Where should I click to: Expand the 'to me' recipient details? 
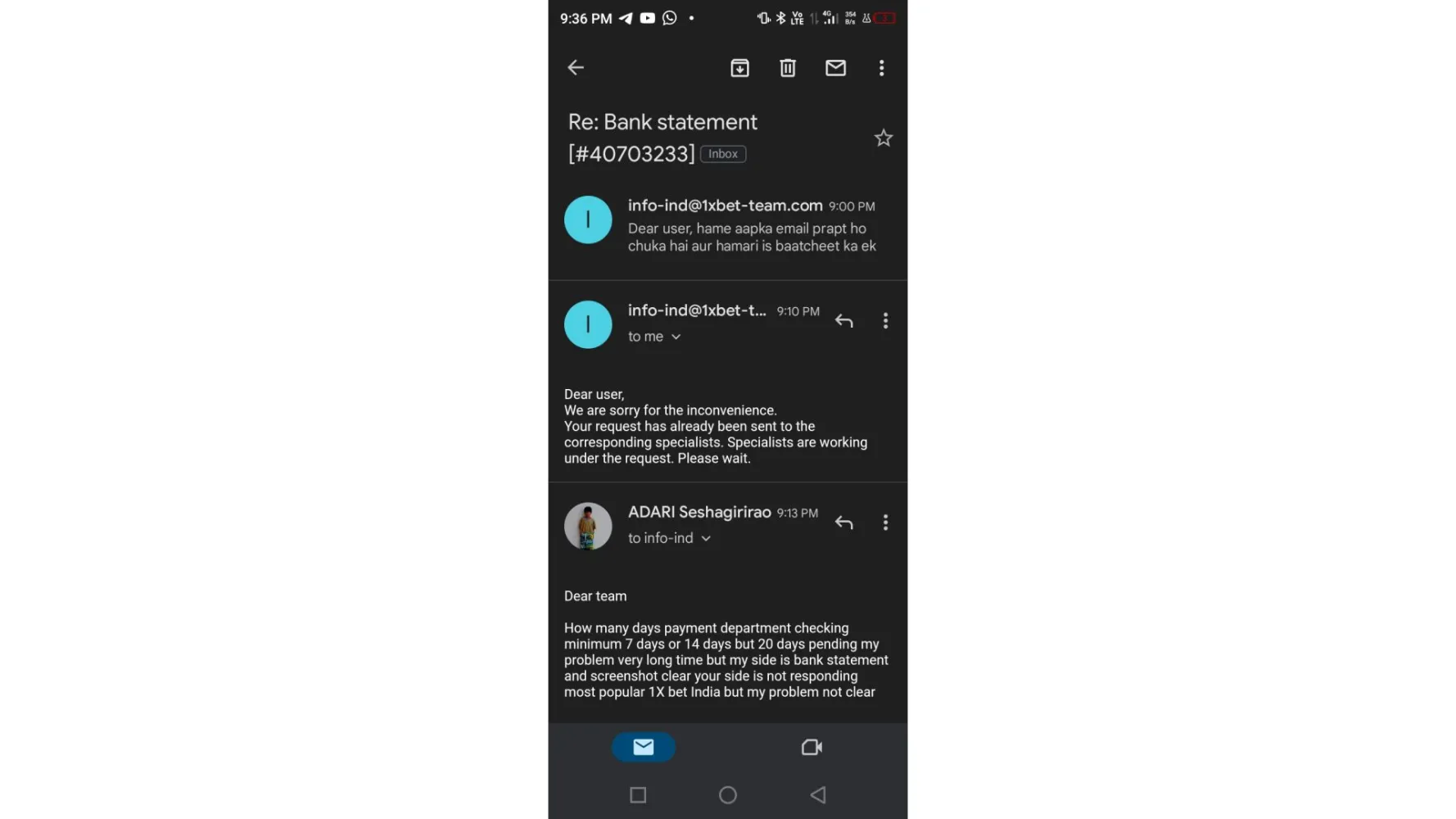click(x=654, y=337)
